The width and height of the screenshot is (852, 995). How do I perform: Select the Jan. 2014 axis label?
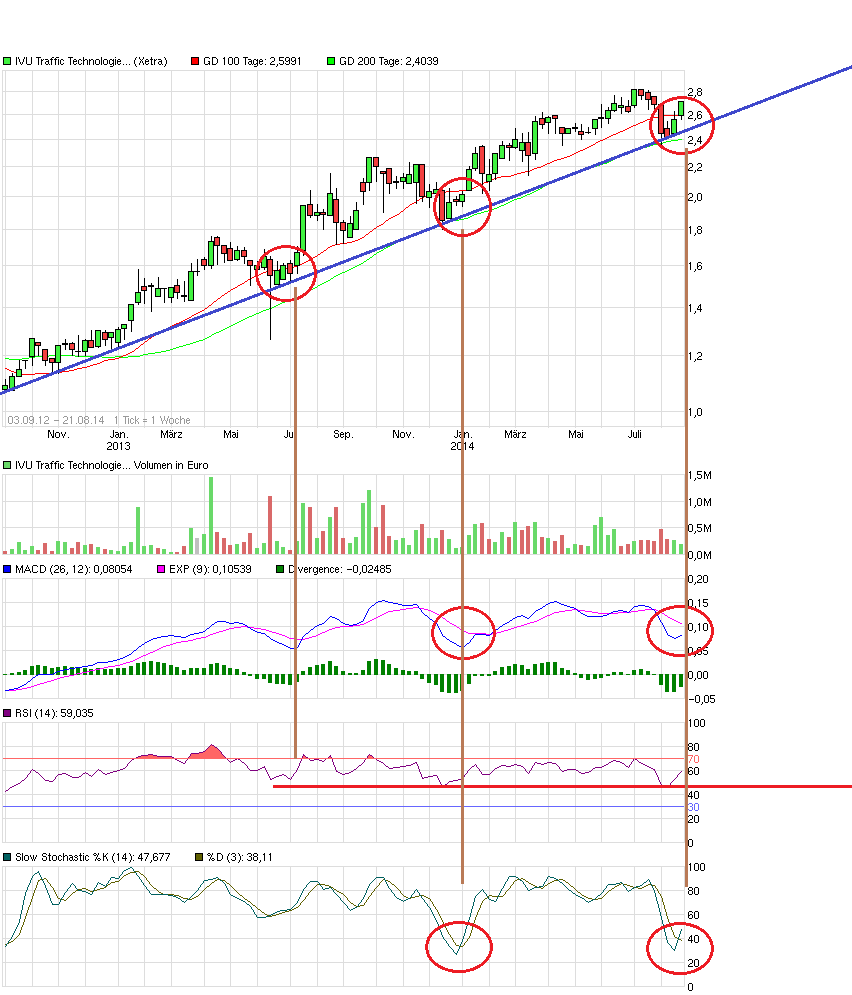[x=462, y=440]
